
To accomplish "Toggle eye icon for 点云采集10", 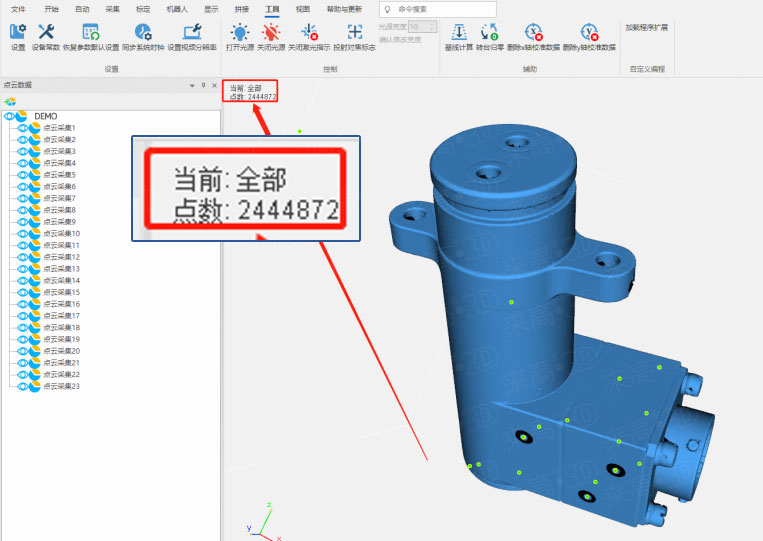I will tap(23, 233).
